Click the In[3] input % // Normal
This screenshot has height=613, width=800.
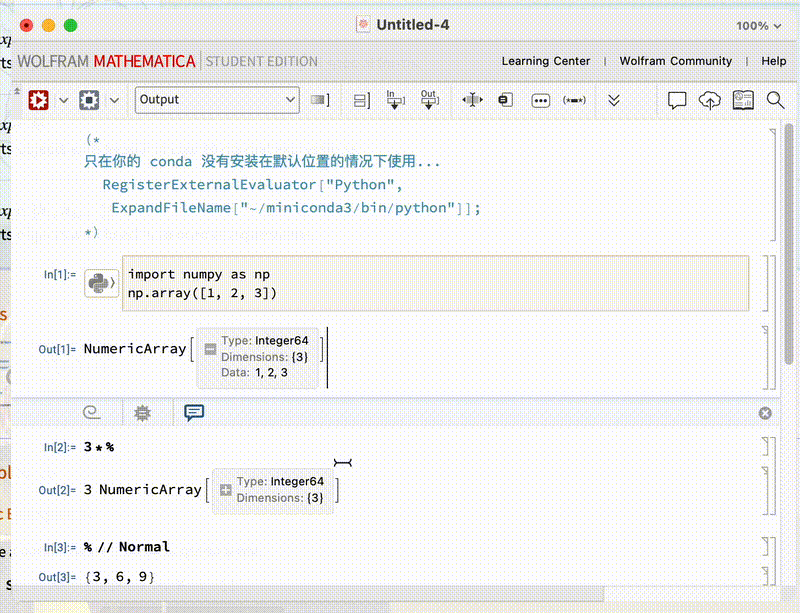pos(127,547)
